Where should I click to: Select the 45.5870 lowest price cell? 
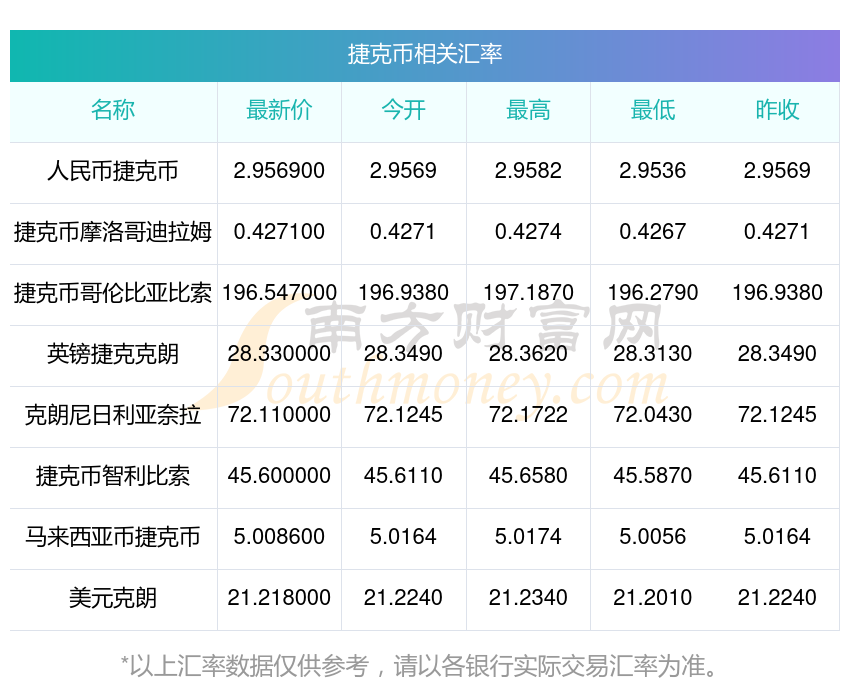[x=653, y=476]
